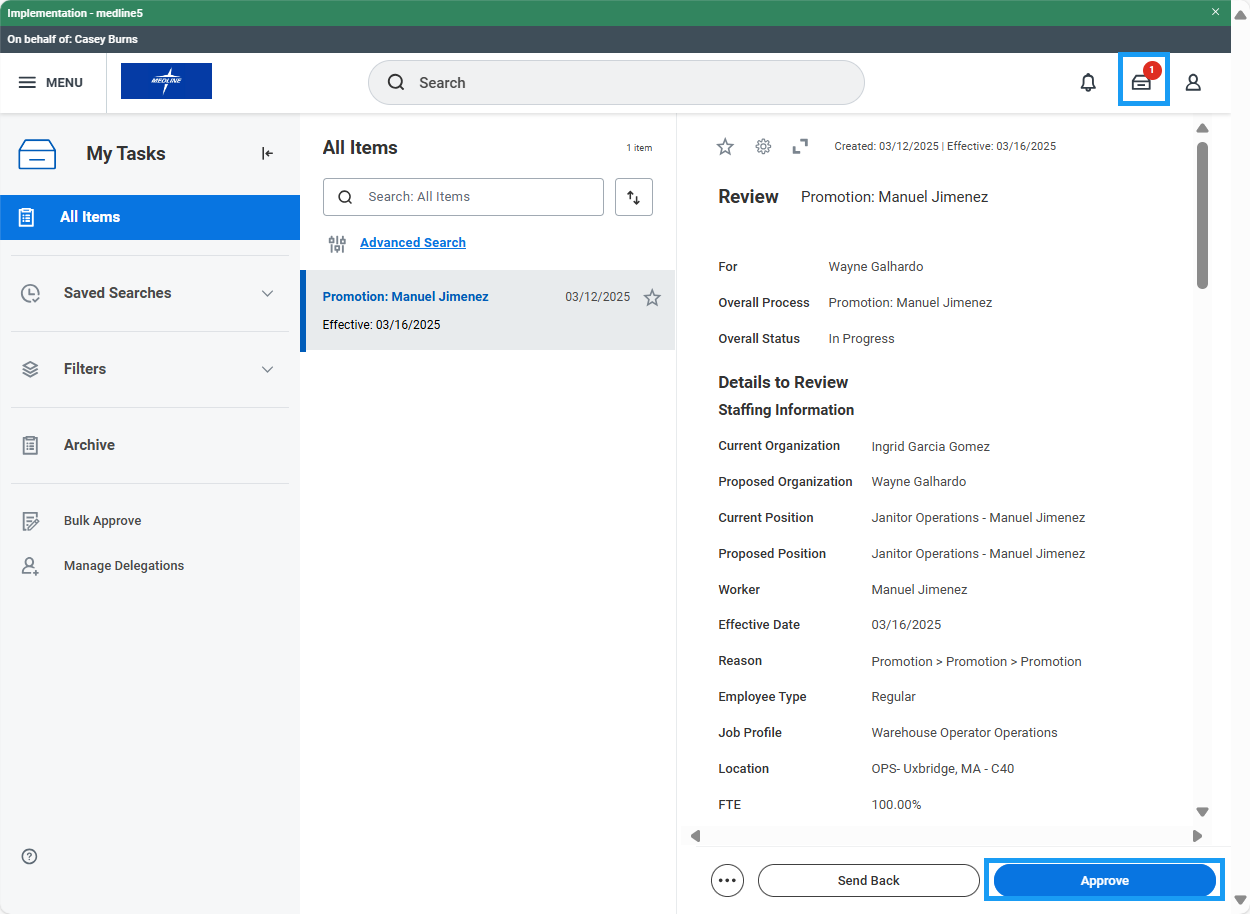The image size is (1250, 914).
Task: Select All Items in My Tasks
Action: click(x=90, y=217)
